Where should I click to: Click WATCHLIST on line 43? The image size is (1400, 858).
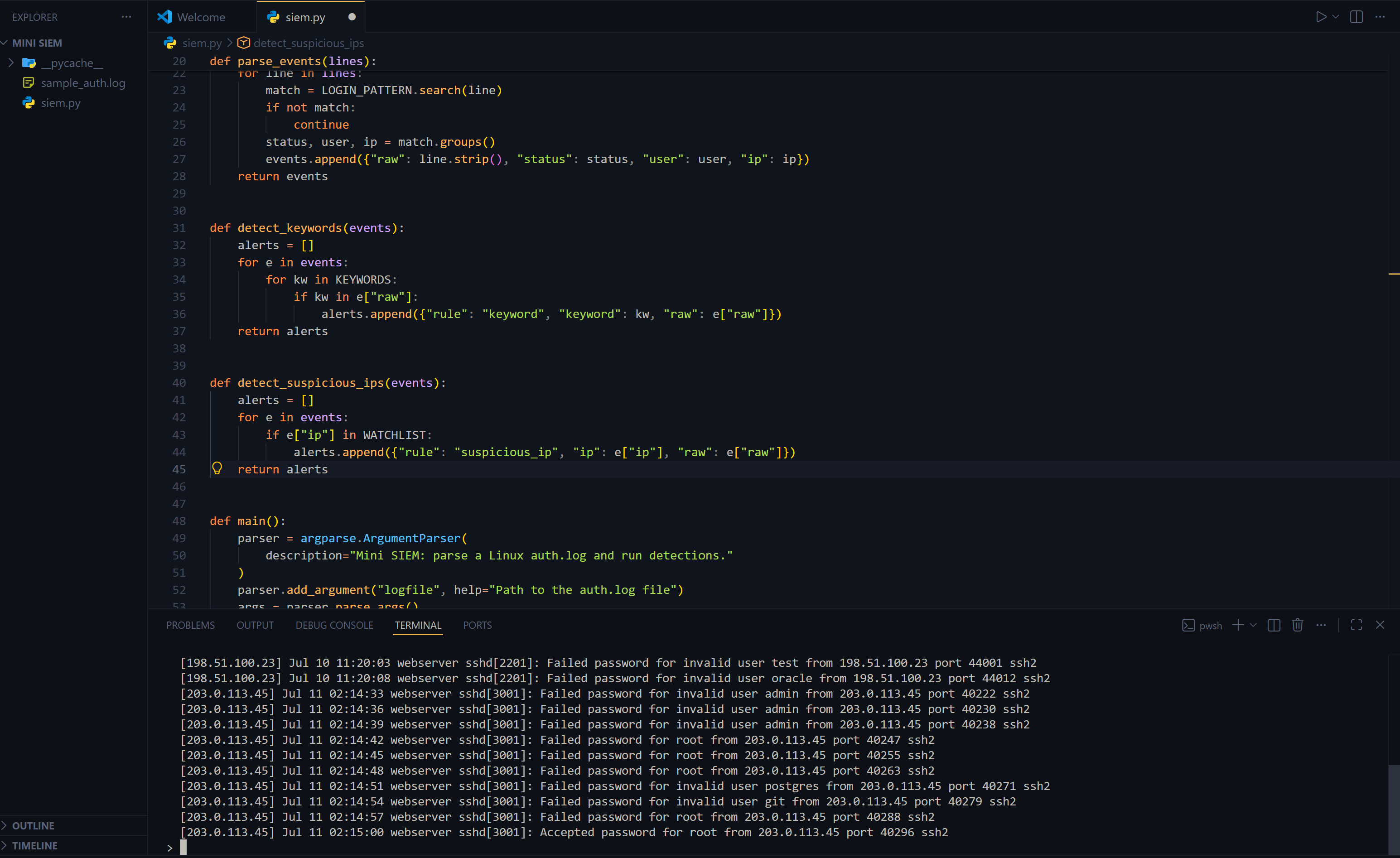(x=394, y=435)
